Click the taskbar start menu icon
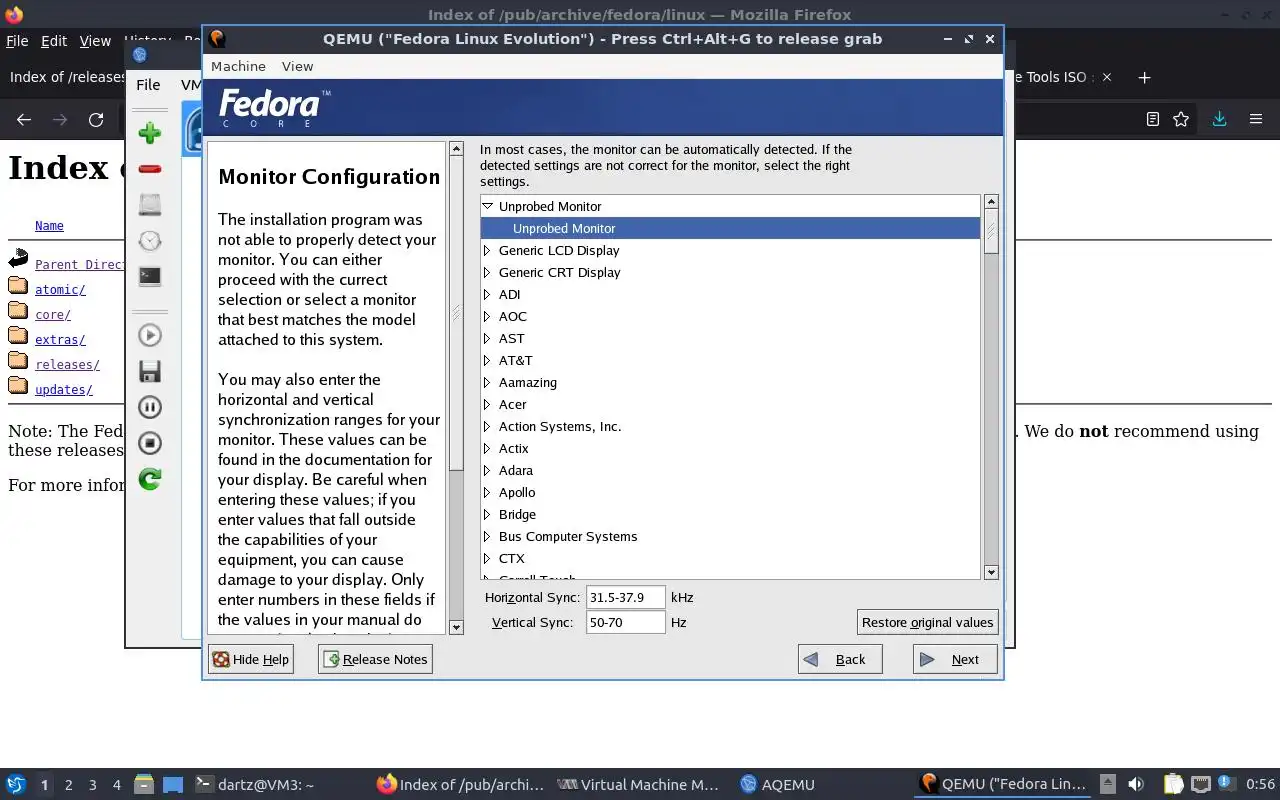Image resolution: width=1280 pixels, height=800 pixels. pos(16,784)
